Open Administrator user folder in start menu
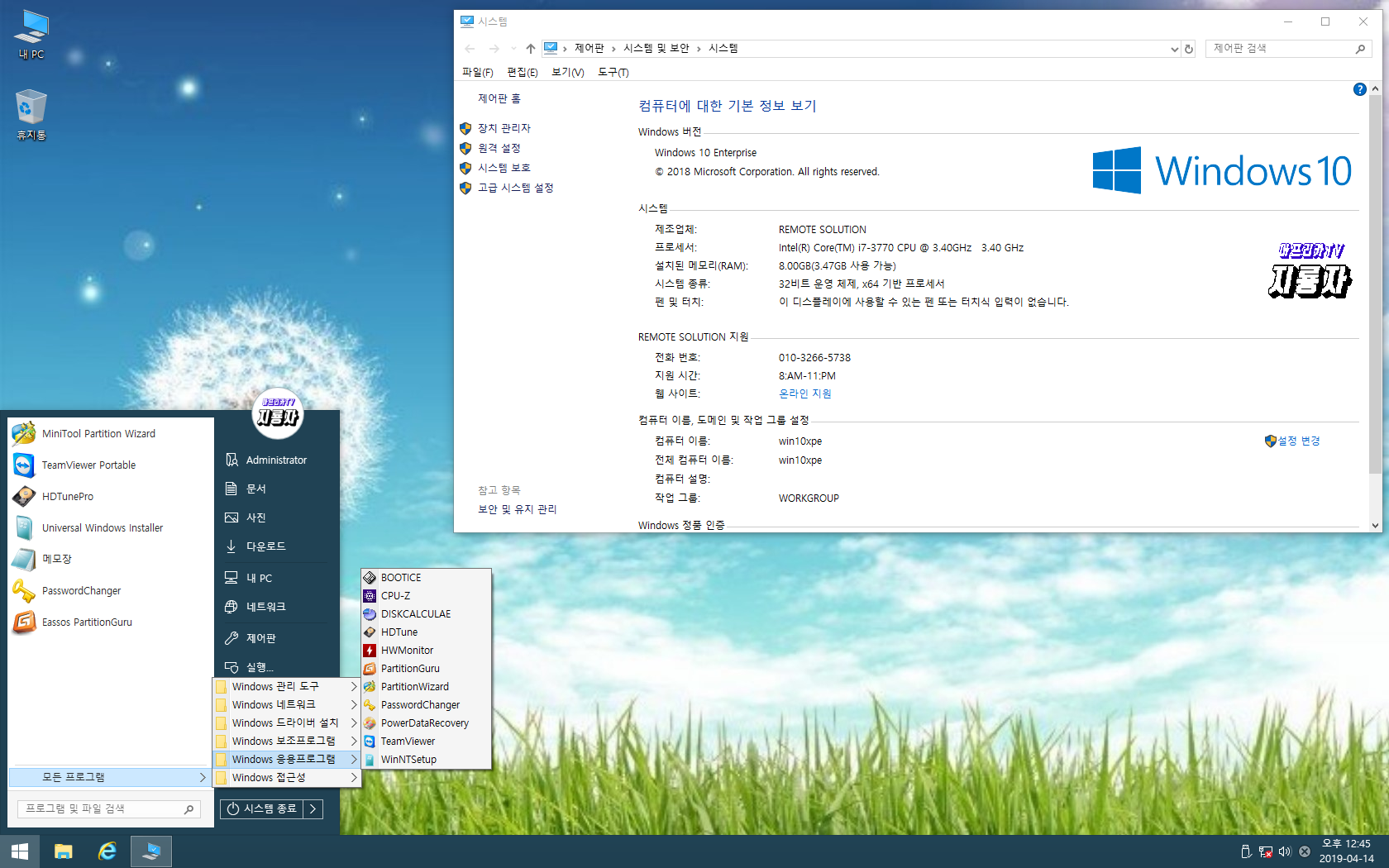This screenshot has height=868, width=1389. point(276,460)
